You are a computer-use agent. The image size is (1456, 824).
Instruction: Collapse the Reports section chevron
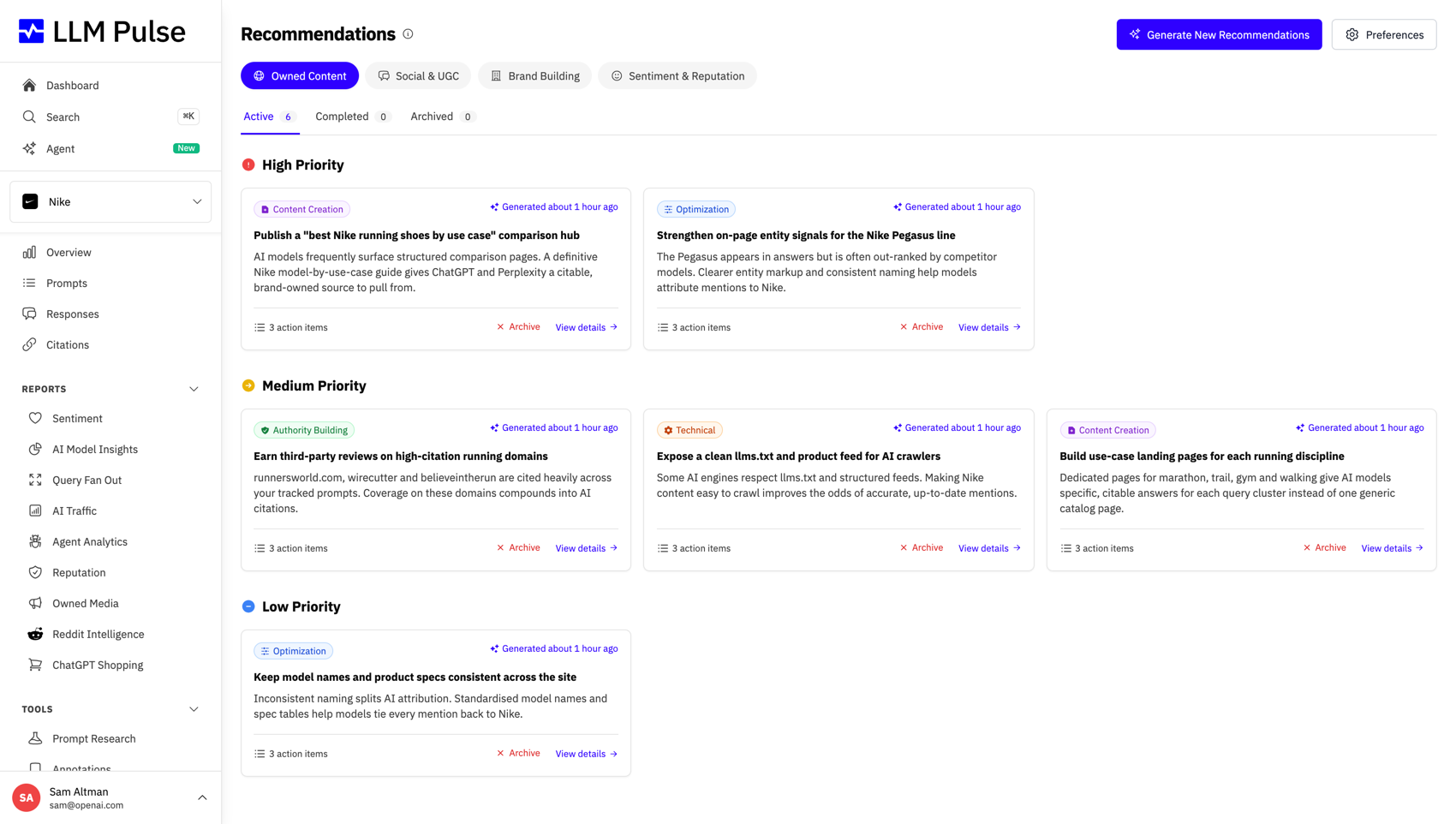[194, 390]
